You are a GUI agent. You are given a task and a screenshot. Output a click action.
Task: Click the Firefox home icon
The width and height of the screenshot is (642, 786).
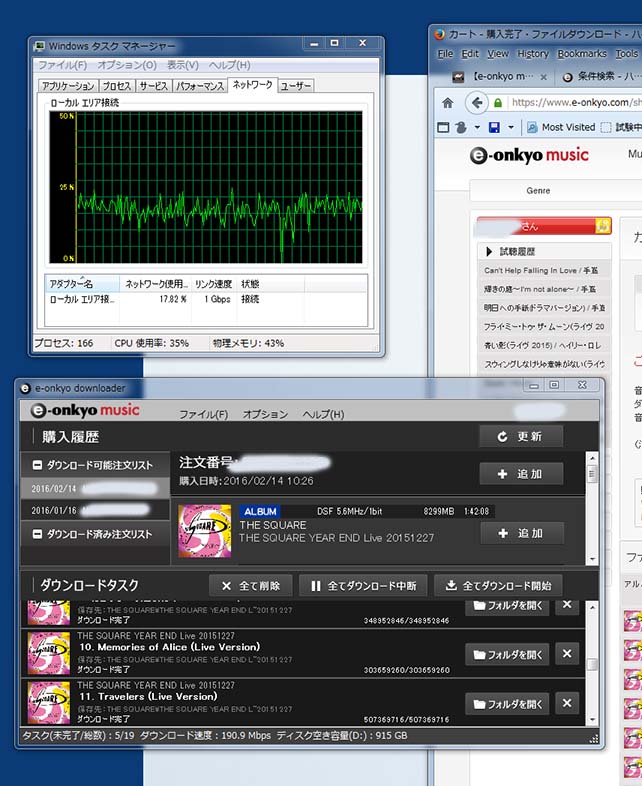[x=448, y=103]
